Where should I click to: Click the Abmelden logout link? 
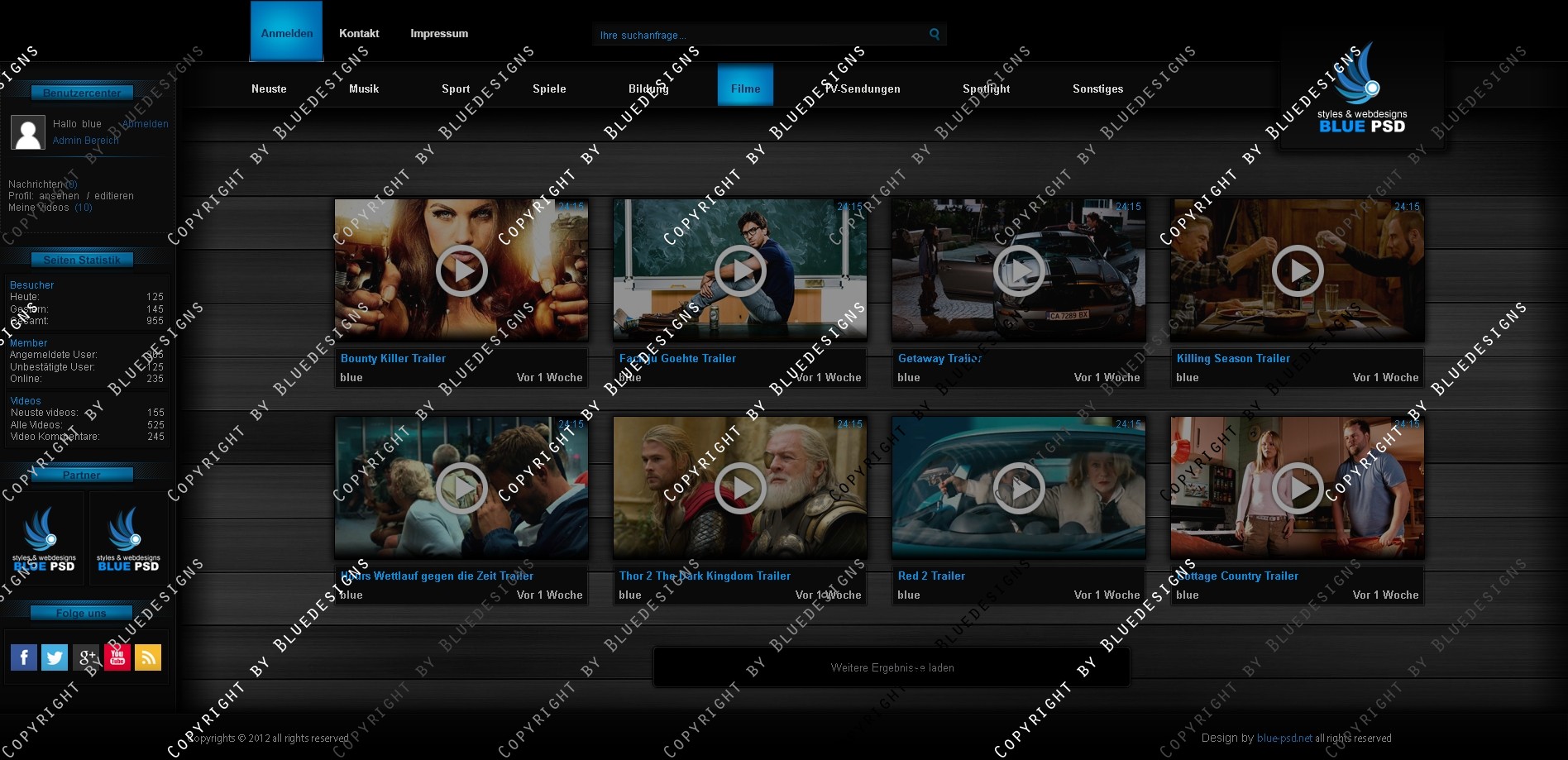click(145, 124)
